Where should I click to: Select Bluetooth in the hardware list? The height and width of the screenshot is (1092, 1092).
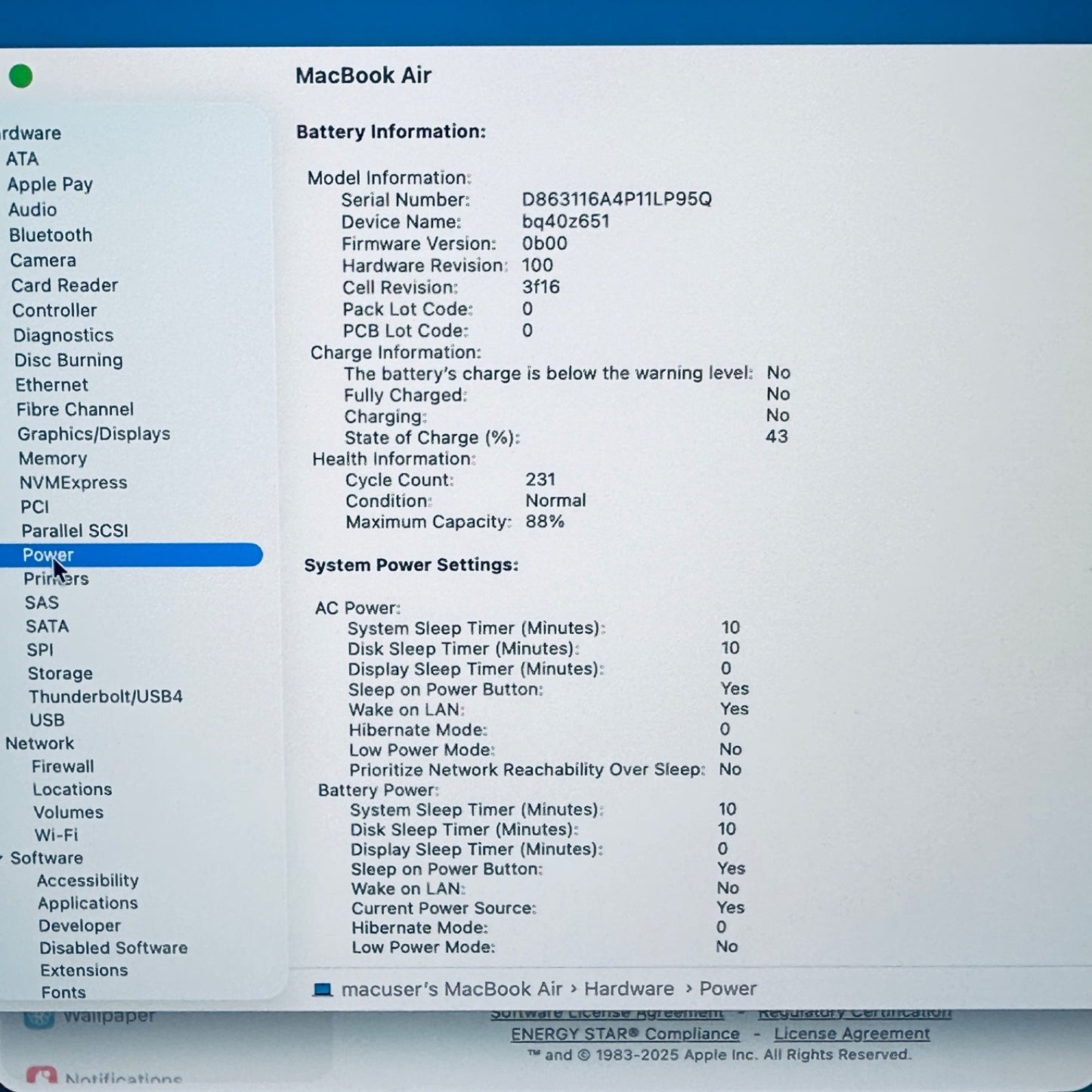[51, 235]
